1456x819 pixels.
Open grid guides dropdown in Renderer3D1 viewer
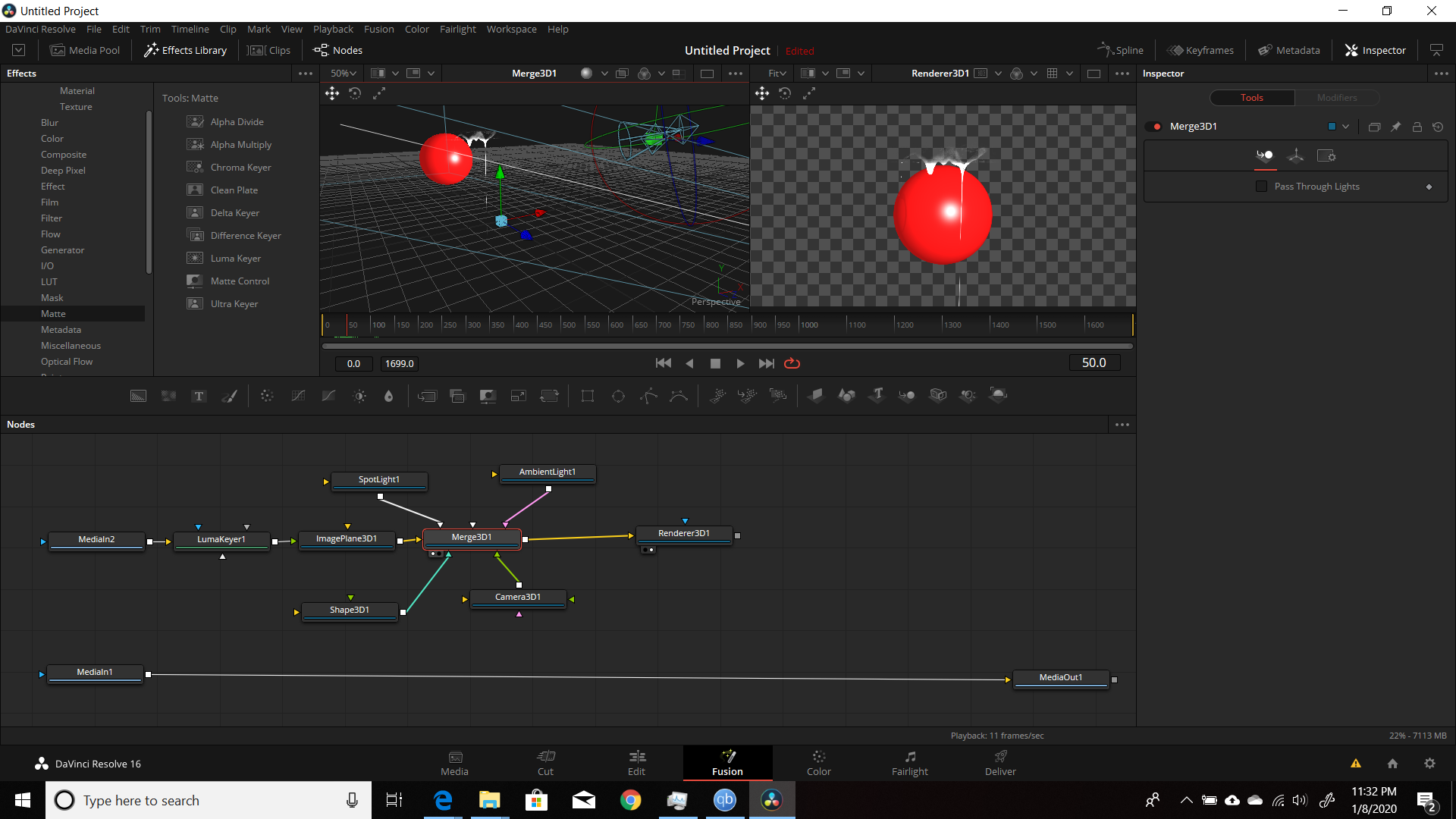tap(1069, 74)
